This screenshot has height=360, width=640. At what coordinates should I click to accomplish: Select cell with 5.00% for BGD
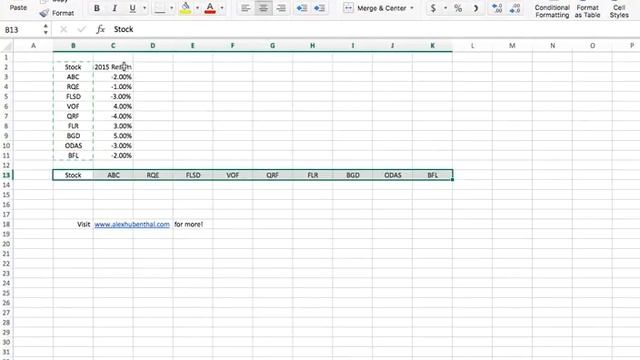113,136
